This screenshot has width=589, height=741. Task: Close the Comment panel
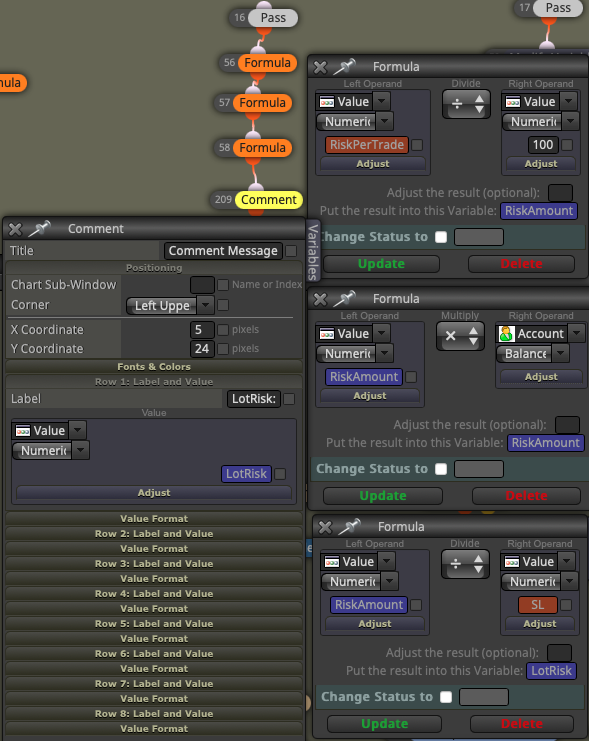tap(15, 229)
